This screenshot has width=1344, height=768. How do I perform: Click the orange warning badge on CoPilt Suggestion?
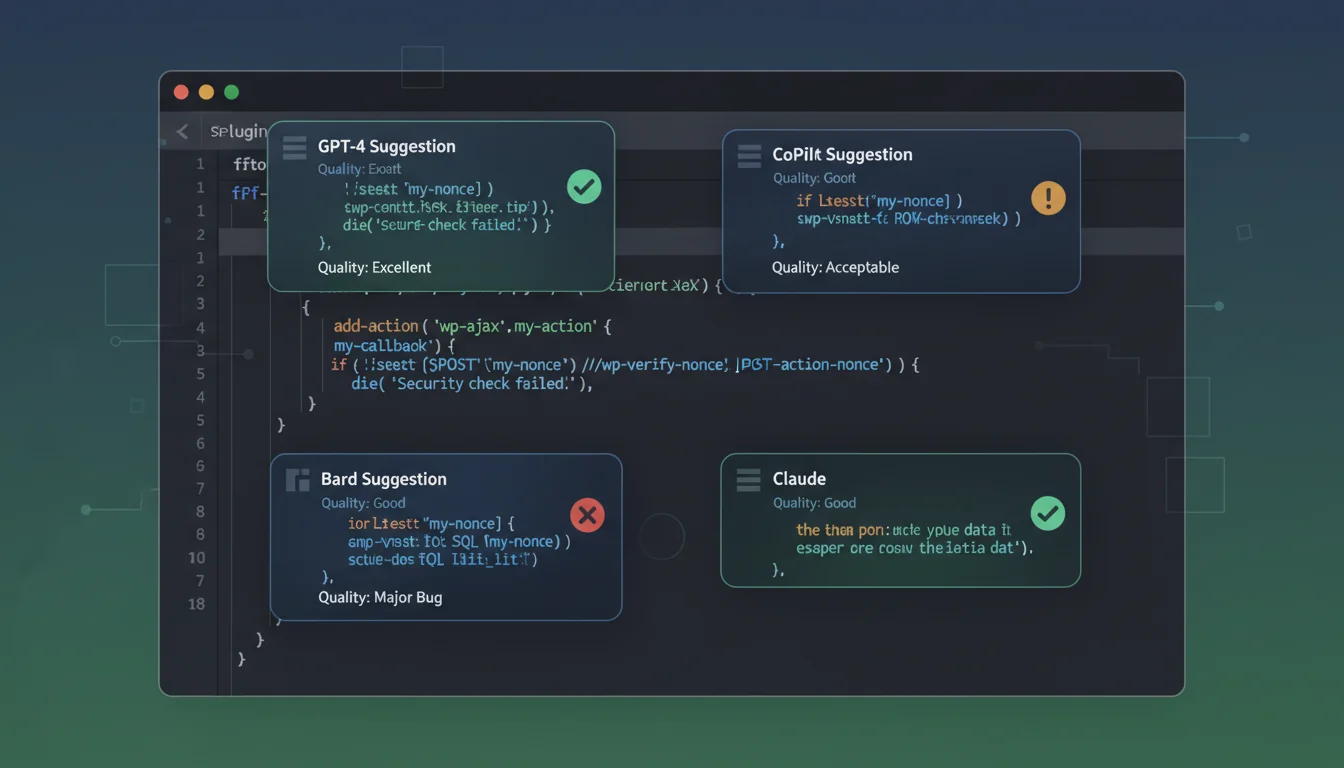coord(1048,197)
